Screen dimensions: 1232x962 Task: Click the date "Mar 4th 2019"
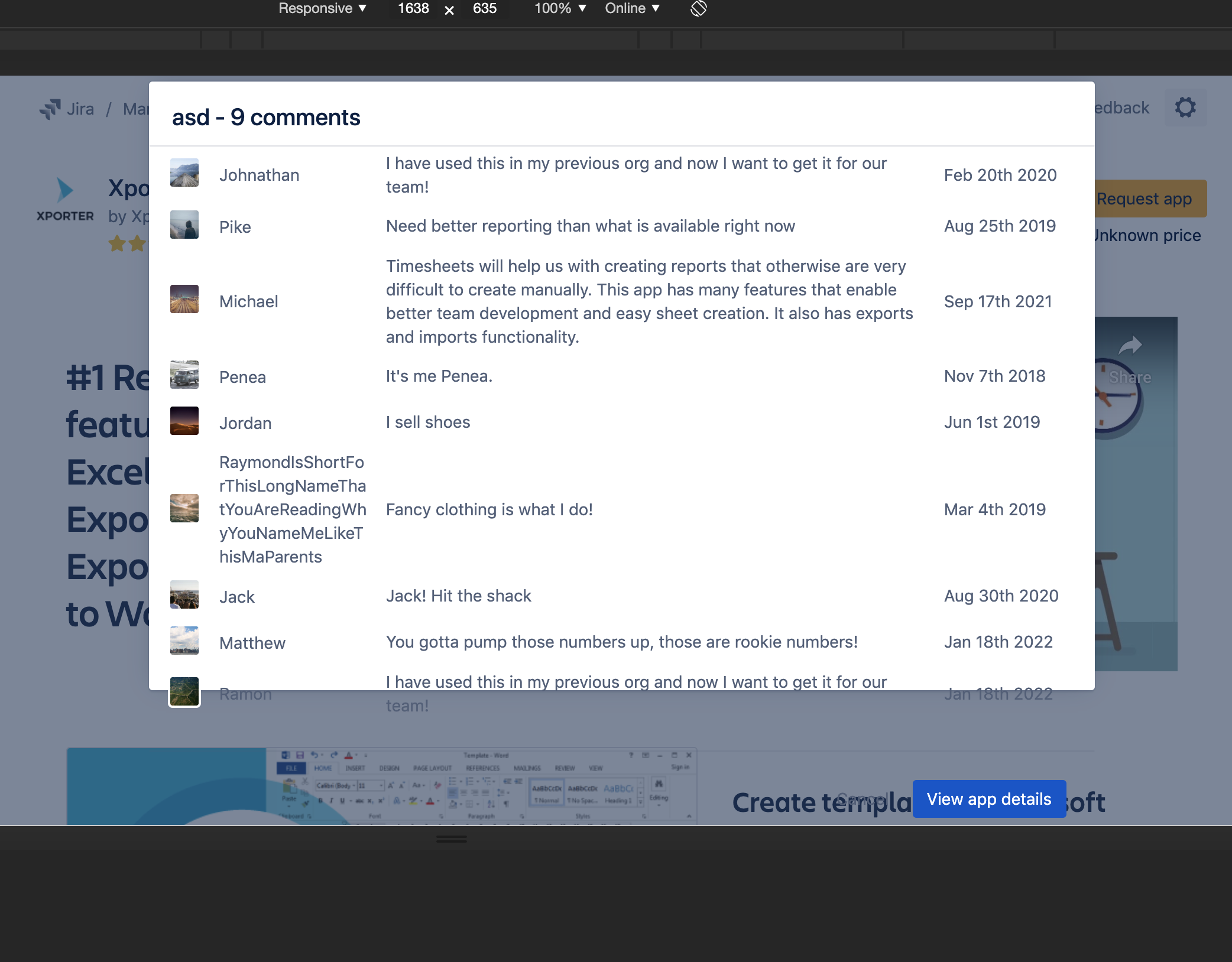[x=995, y=509]
